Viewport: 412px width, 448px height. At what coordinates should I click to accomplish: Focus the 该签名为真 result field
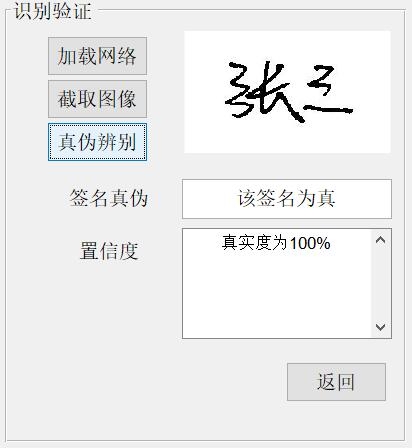[287, 199]
